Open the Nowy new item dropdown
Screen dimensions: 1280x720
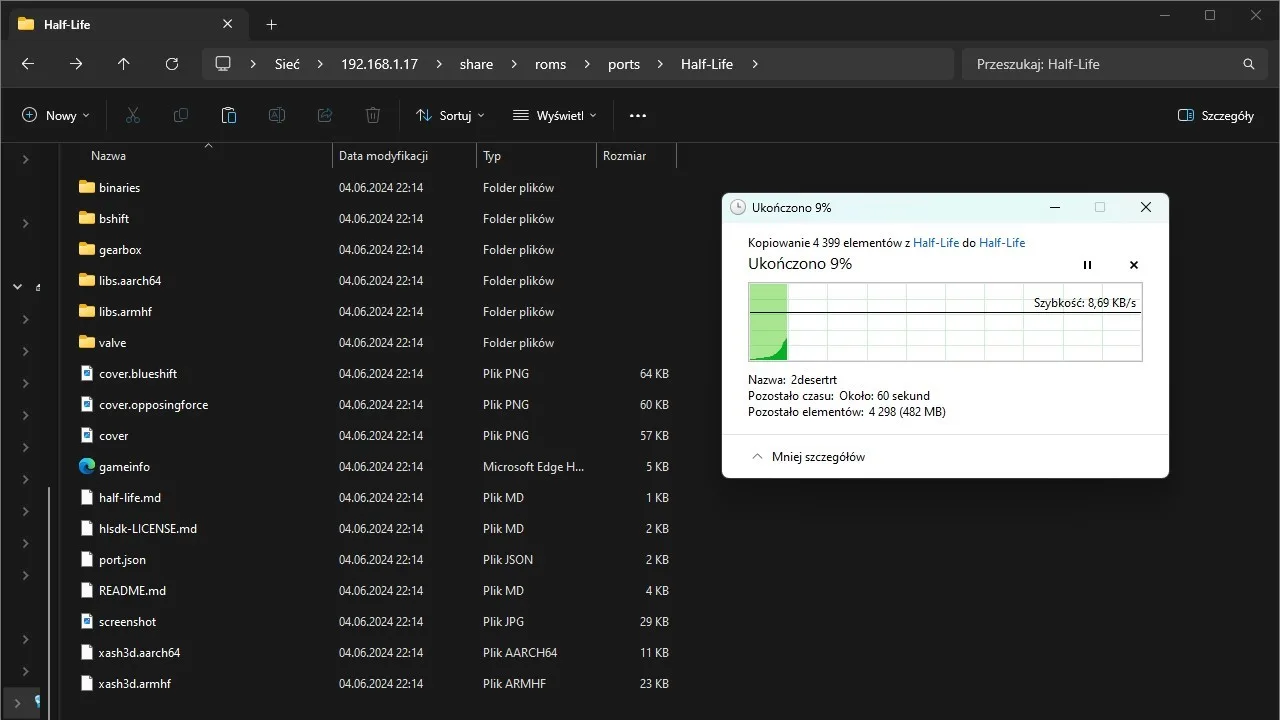pyautogui.click(x=56, y=115)
